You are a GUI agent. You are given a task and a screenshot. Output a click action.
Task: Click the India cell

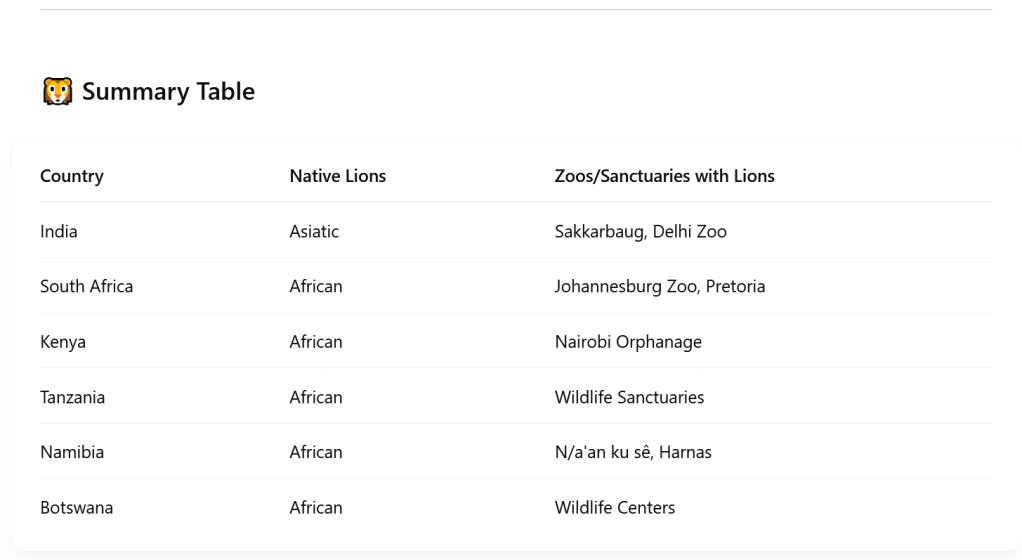click(59, 232)
